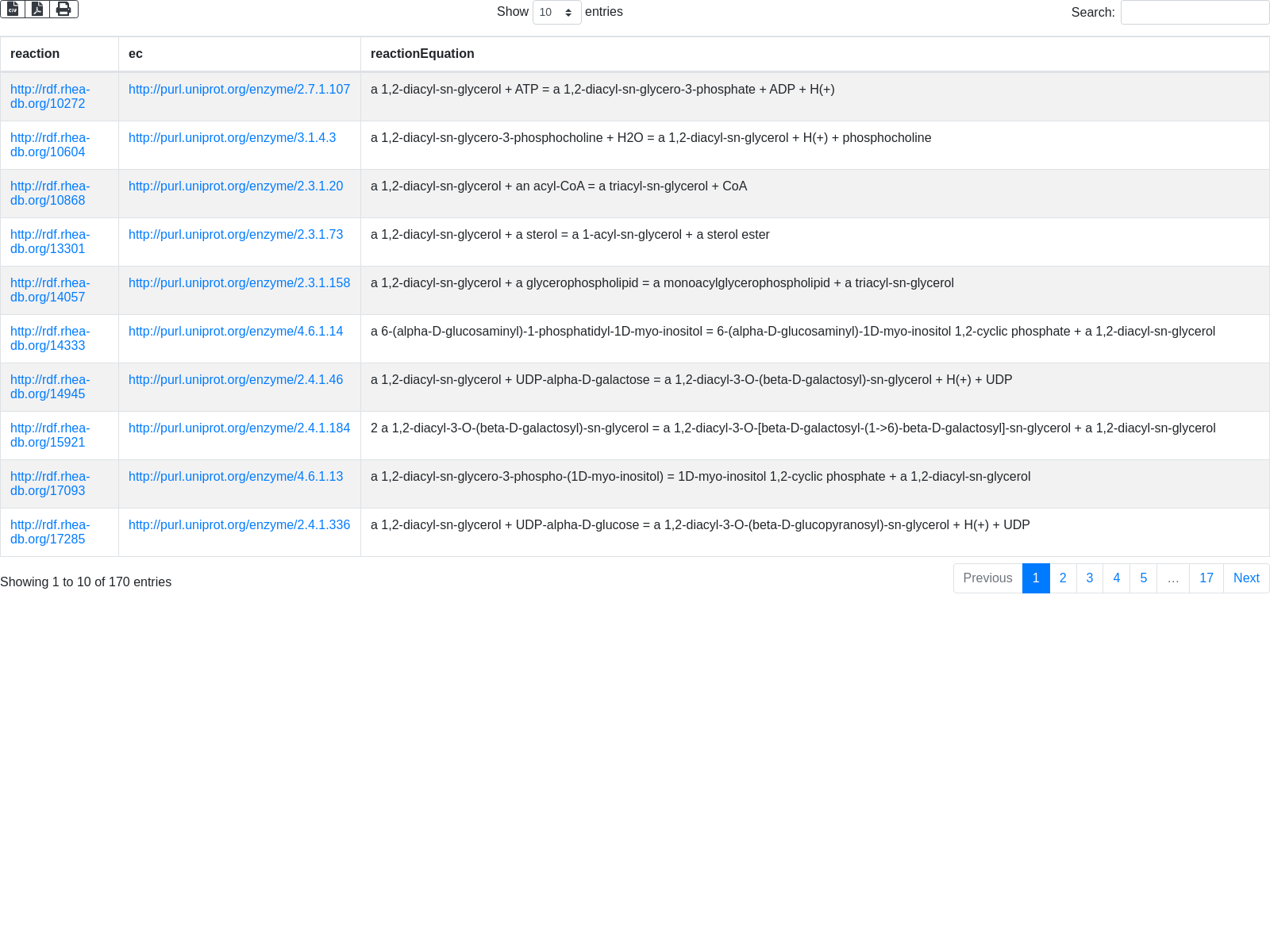Follow the enzyme 3.1.4.3 link
The height and width of the screenshot is (952, 1270).
pyautogui.click(x=232, y=138)
